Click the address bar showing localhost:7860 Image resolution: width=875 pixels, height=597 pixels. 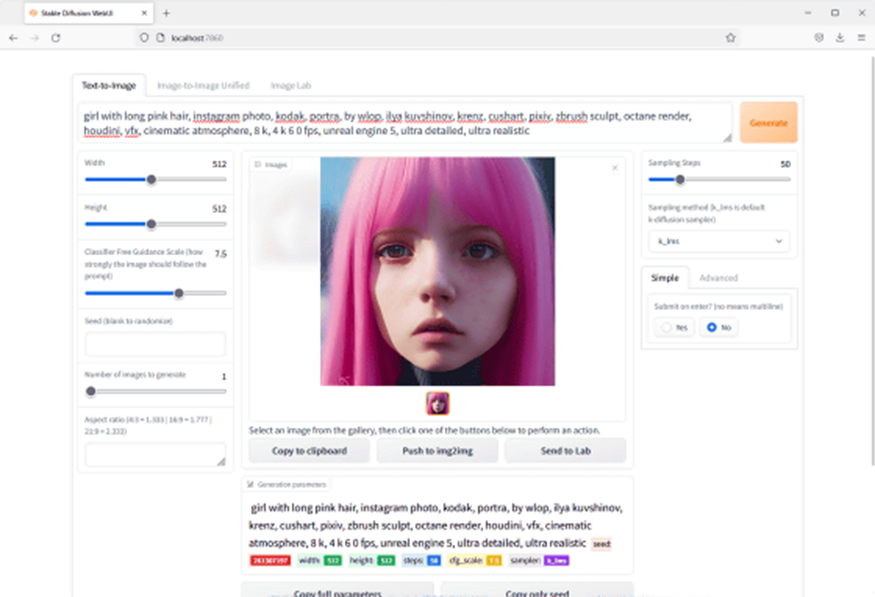(438, 38)
